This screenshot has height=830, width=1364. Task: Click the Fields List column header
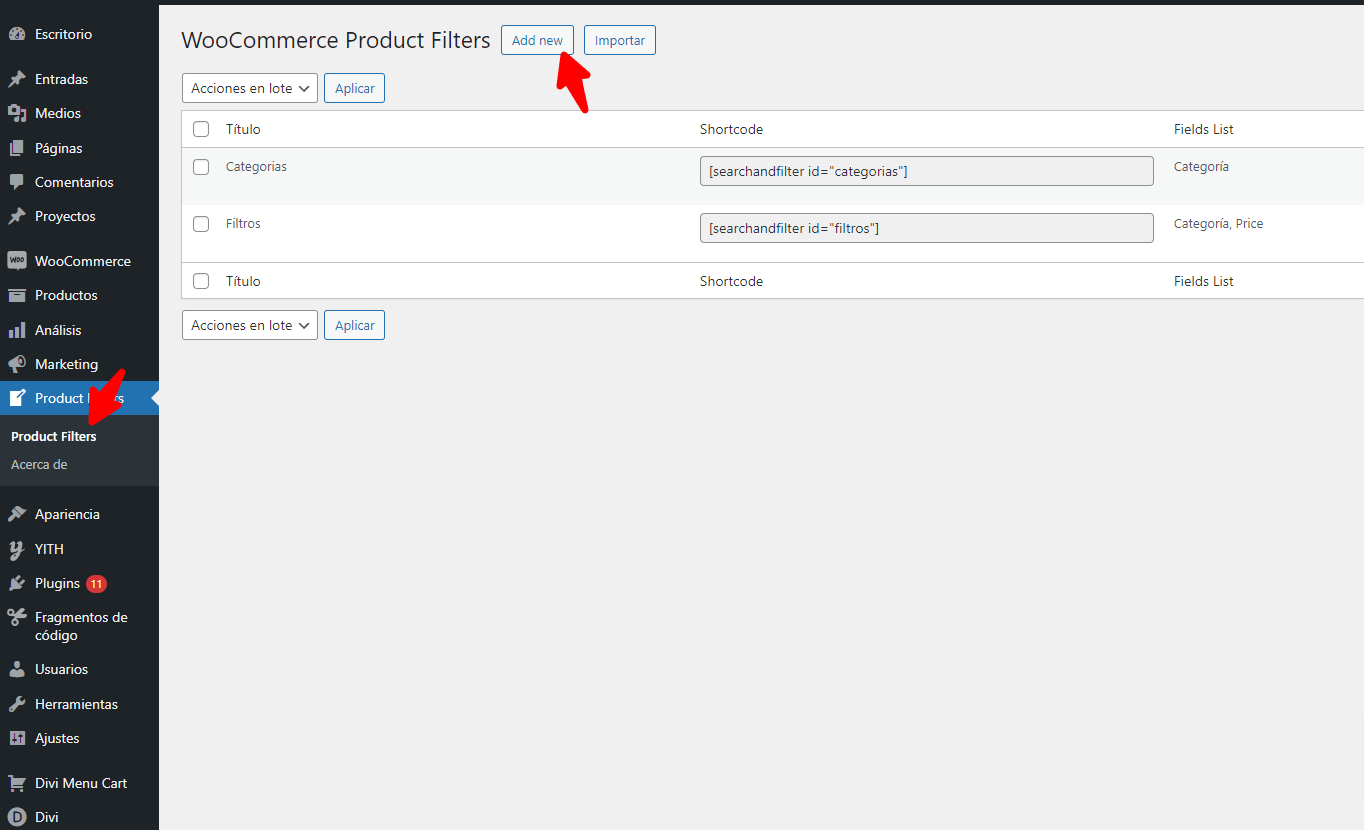(1204, 129)
